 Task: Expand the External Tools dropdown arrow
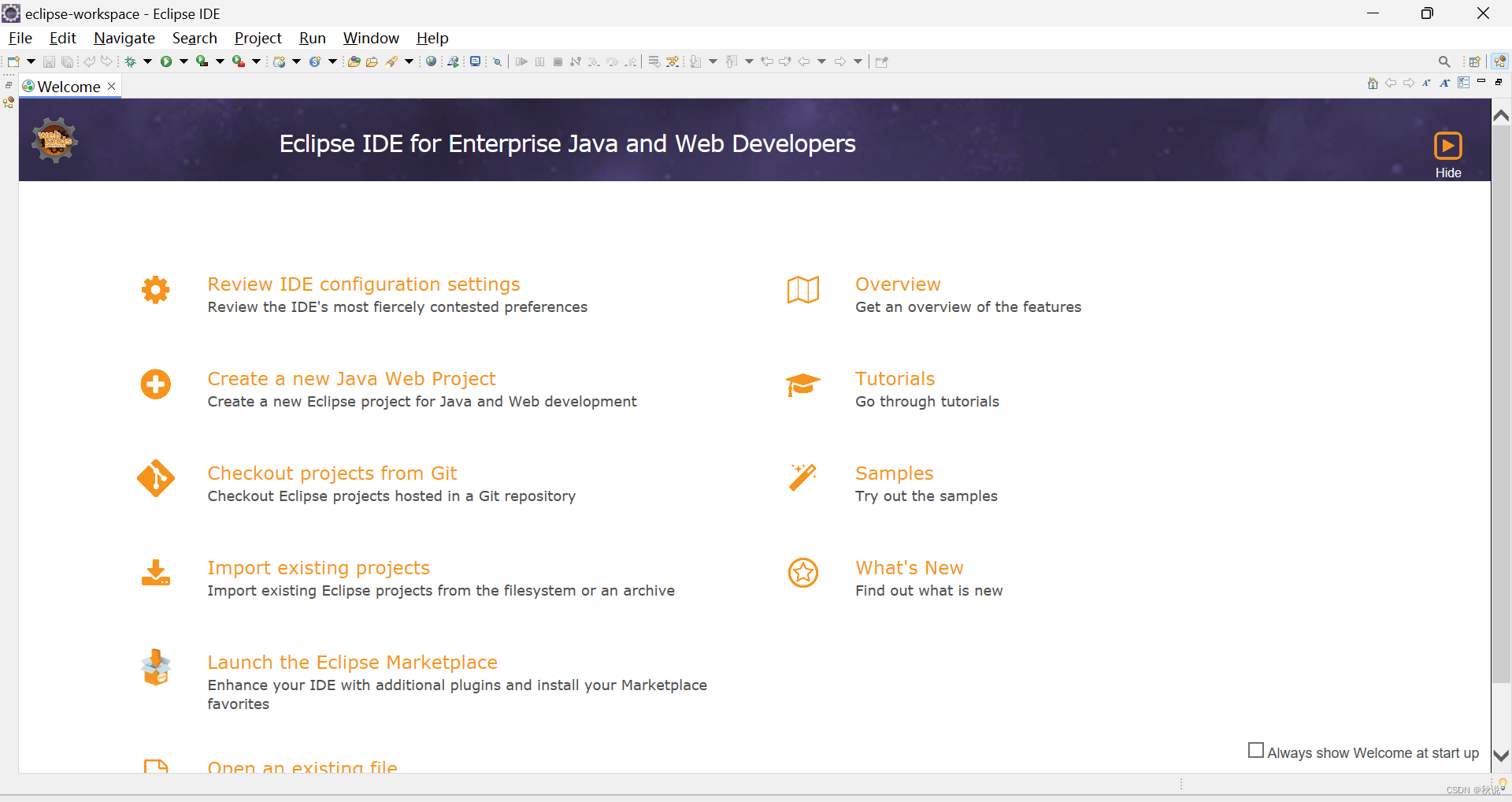tap(256, 61)
